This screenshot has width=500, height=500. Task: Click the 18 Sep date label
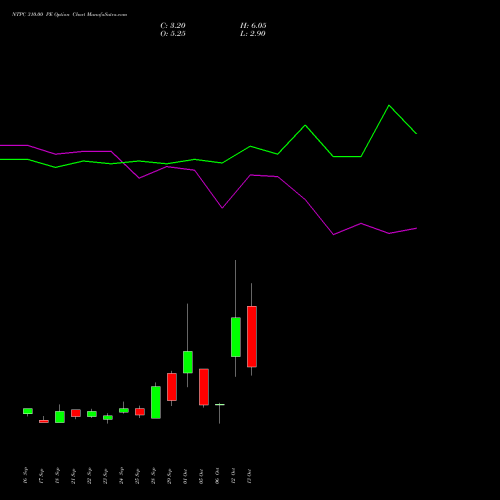[x=57, y=475]
